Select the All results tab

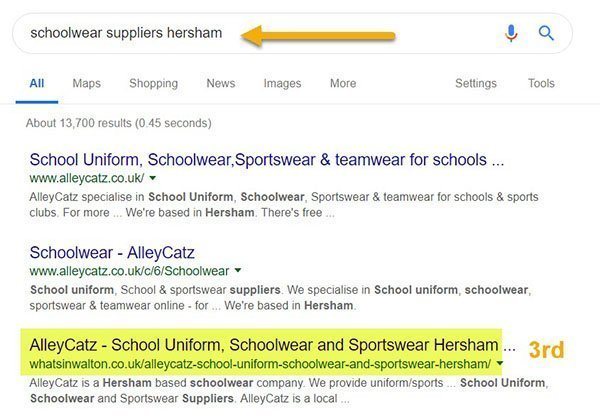(x=37, y=83)
